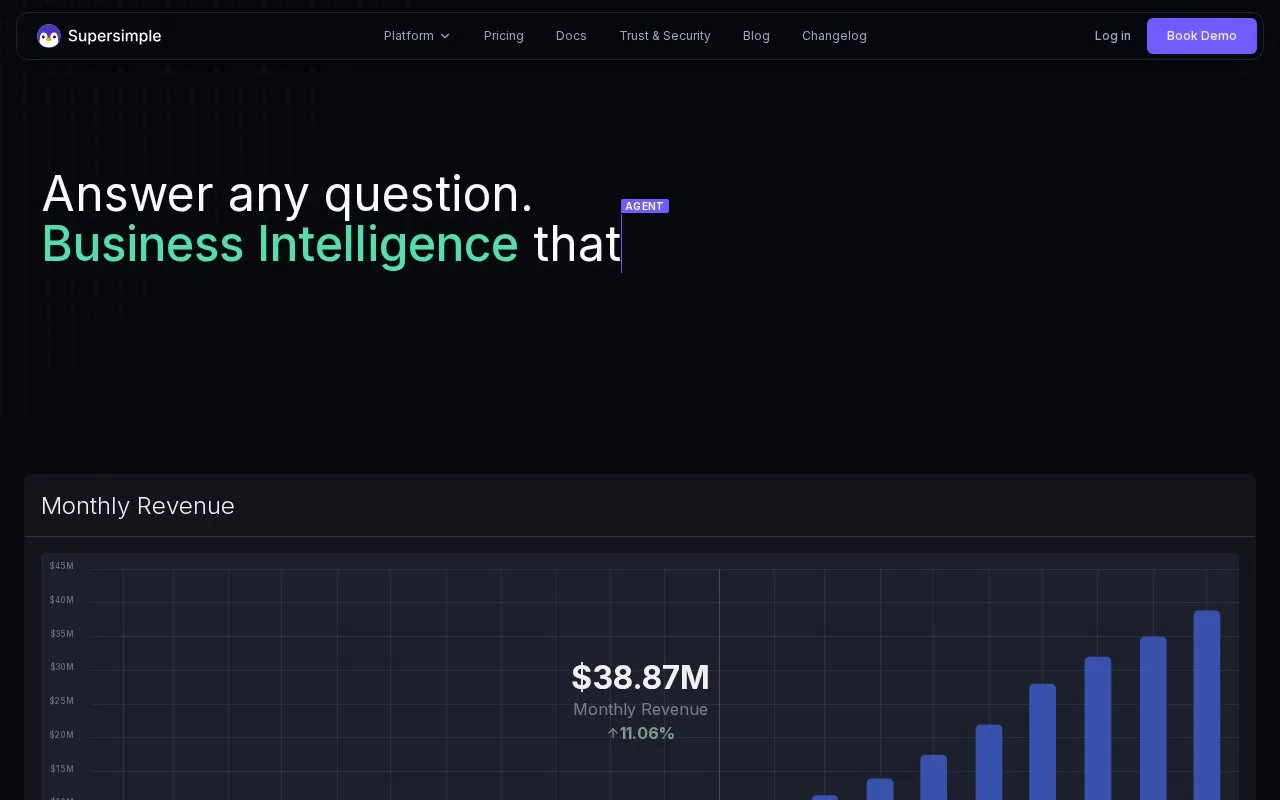
Task: Click the AGENT cursor label badge
Action: [645, 206]
